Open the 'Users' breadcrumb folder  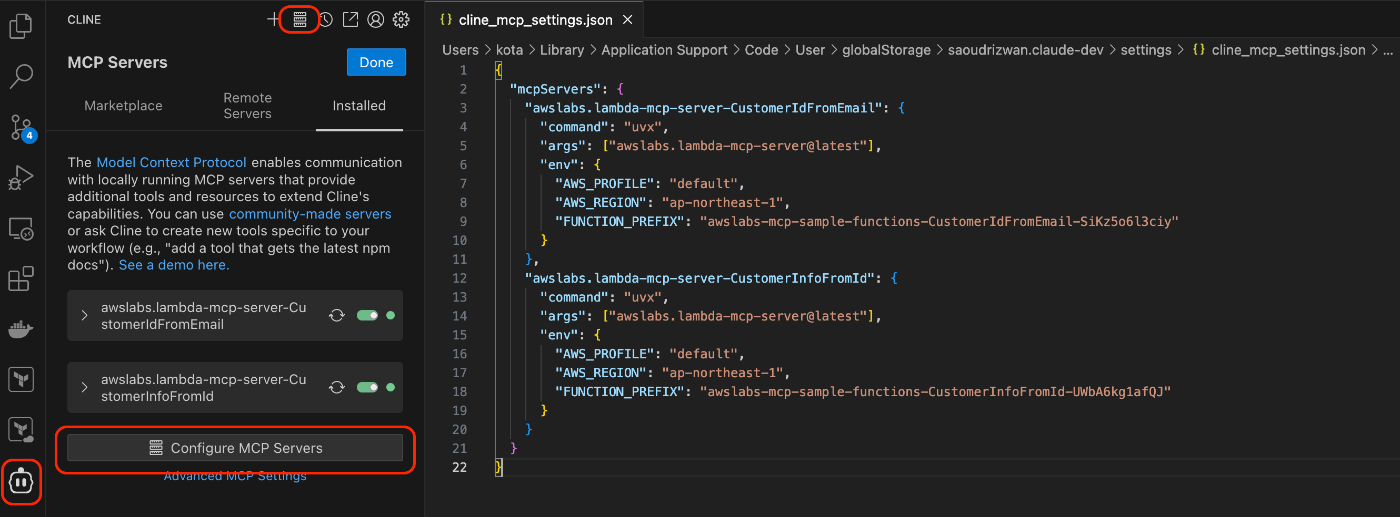click(461, 50)
